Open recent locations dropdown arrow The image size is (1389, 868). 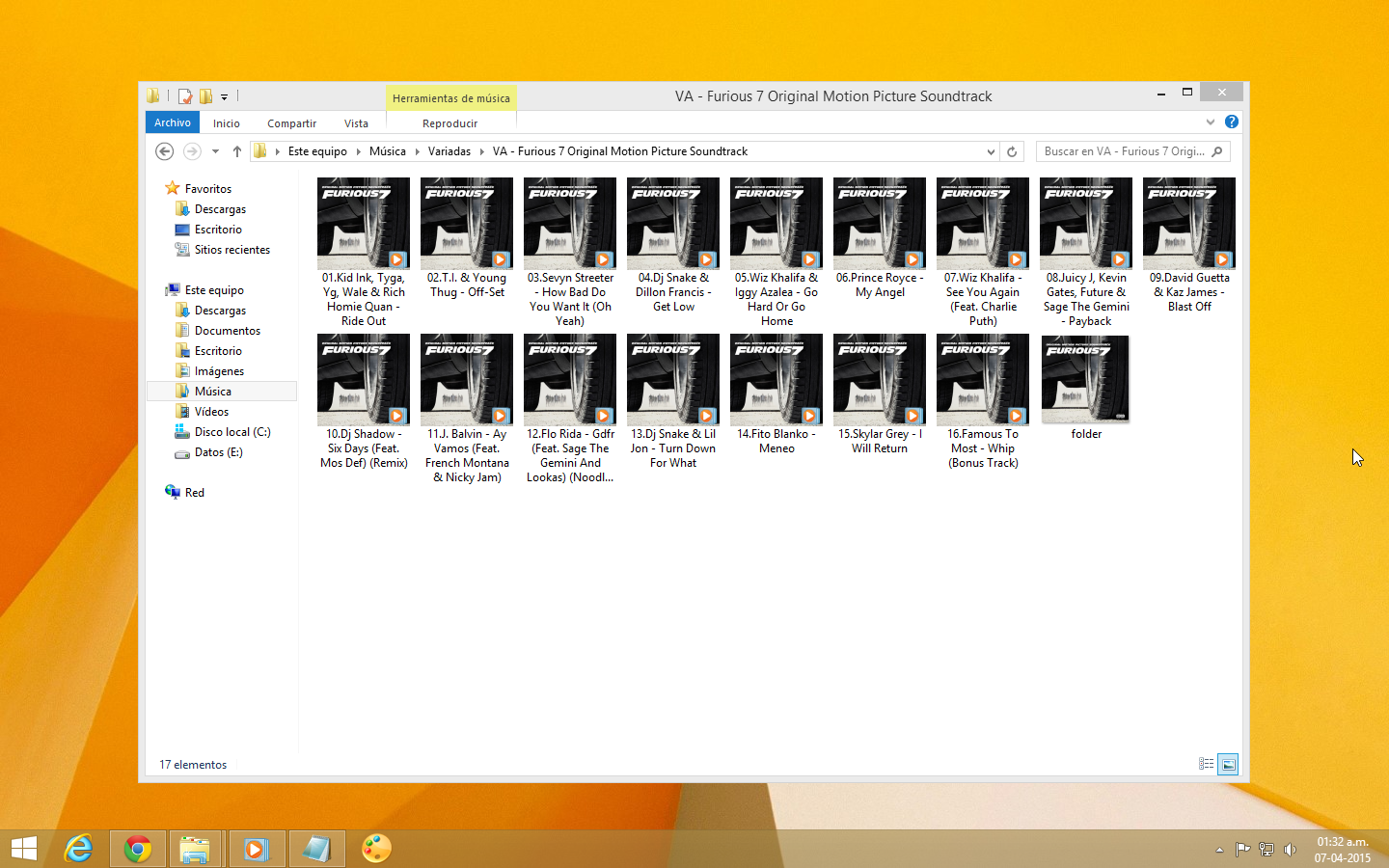click(215, 151)
